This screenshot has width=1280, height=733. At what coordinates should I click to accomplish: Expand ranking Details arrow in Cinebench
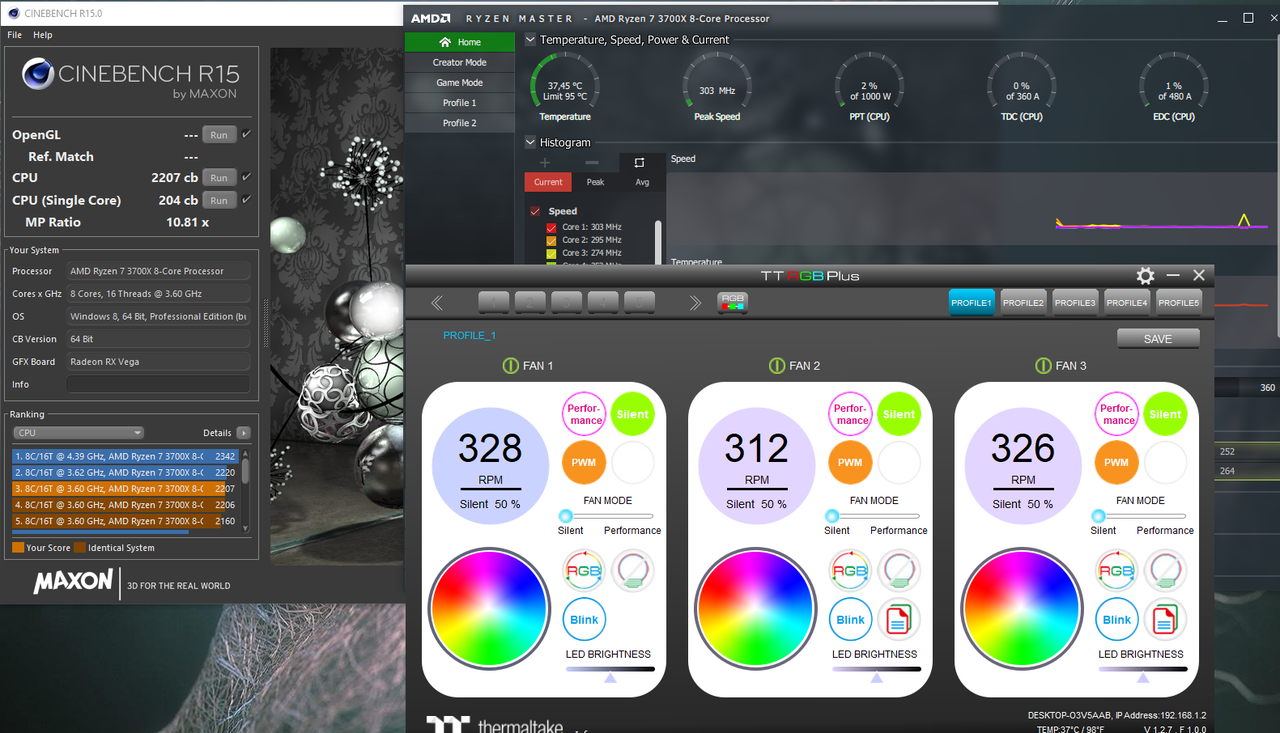click(x=243, y=433)
